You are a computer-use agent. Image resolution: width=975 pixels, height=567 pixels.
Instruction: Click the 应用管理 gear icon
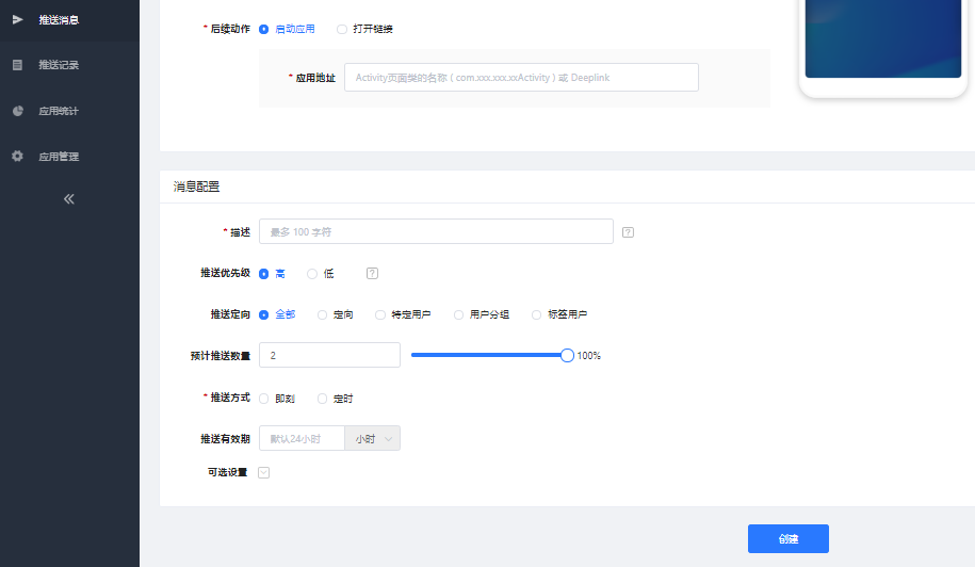pyautogui.click(x=17, y=156)
